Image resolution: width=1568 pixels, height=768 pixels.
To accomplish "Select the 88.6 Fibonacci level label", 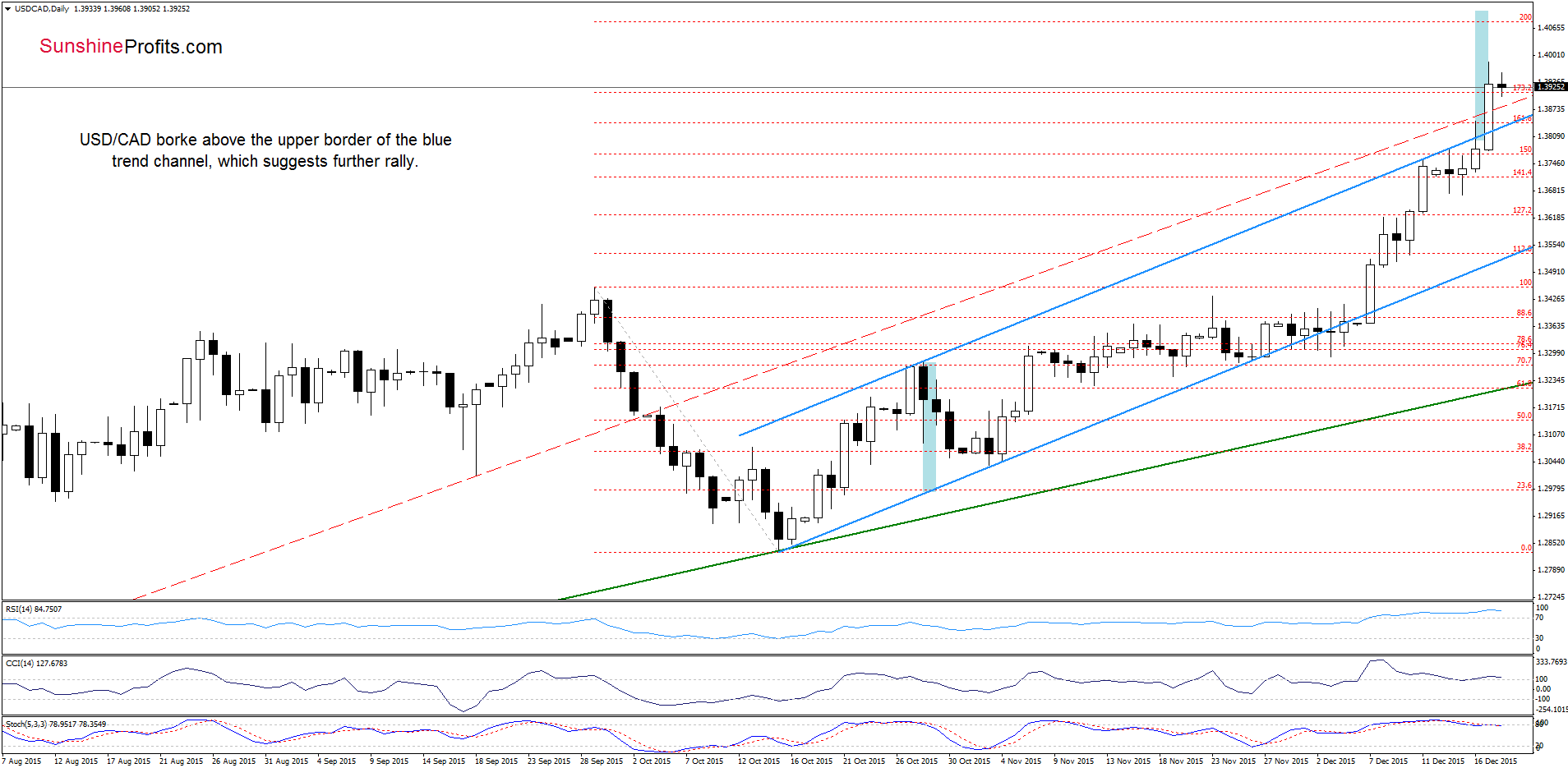I will pyautogui.click(x=1524, y=313).
